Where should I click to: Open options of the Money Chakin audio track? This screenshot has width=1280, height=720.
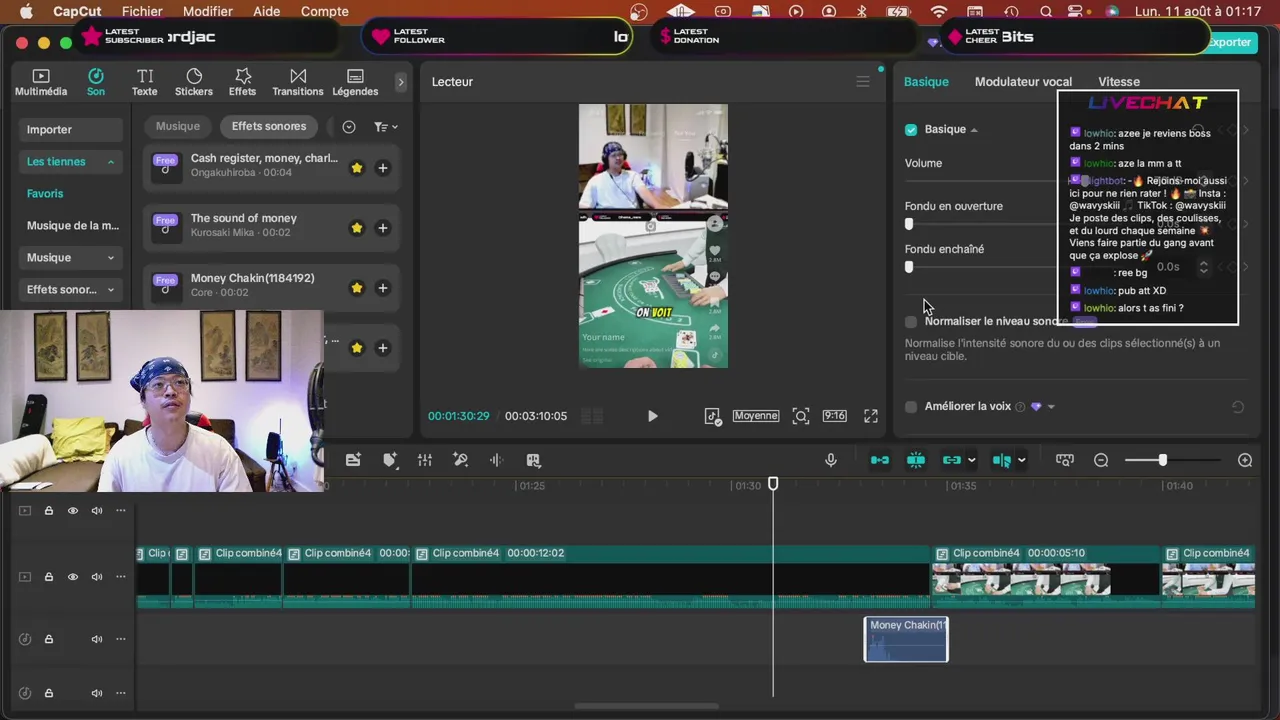click(x=121, y=639)
